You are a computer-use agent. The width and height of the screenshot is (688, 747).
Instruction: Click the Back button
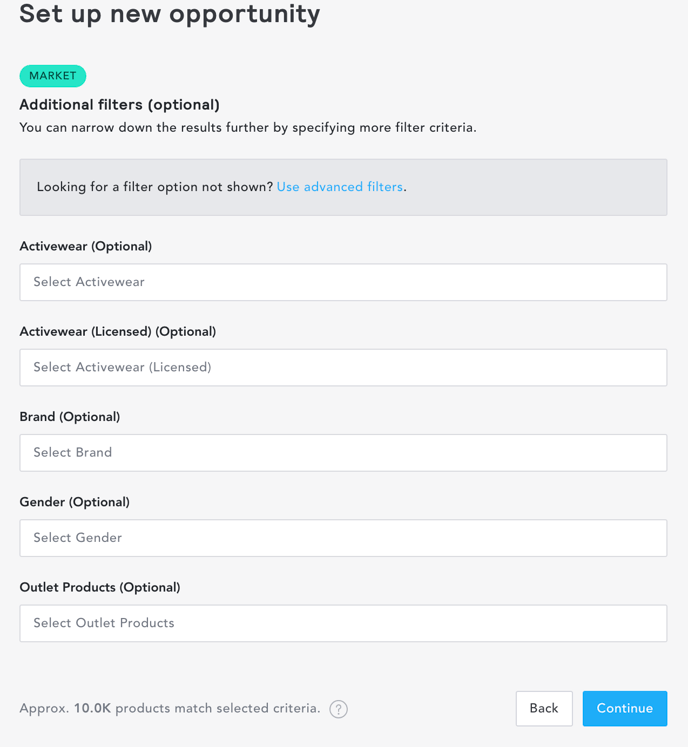coord(544,708)
